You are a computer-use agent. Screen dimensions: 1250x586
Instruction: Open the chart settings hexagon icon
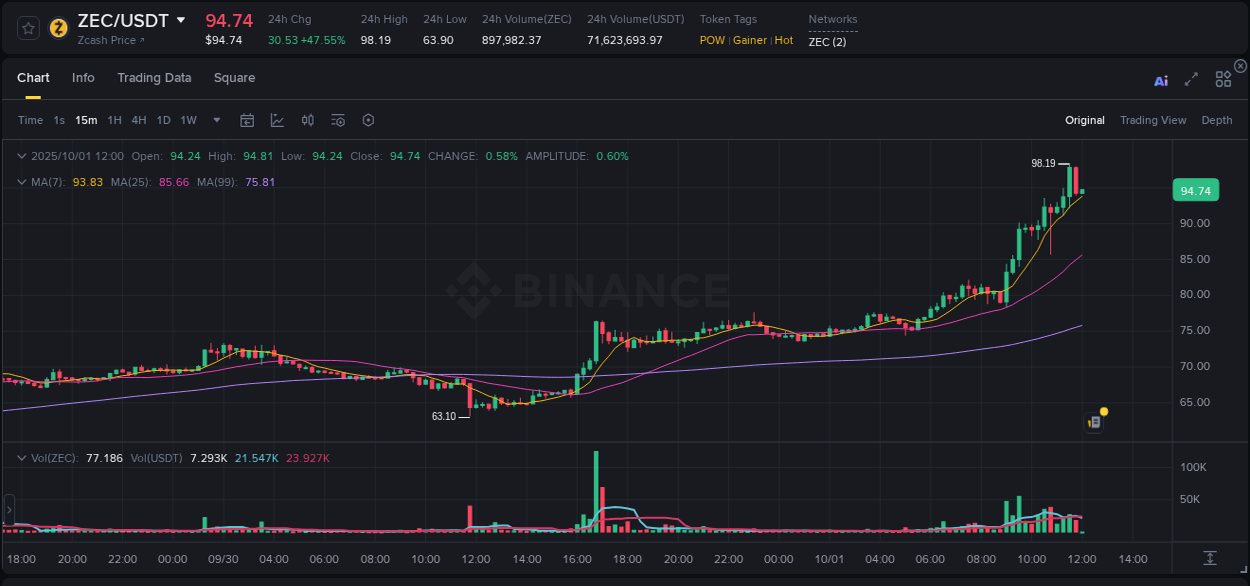click(x=368, y=120)
